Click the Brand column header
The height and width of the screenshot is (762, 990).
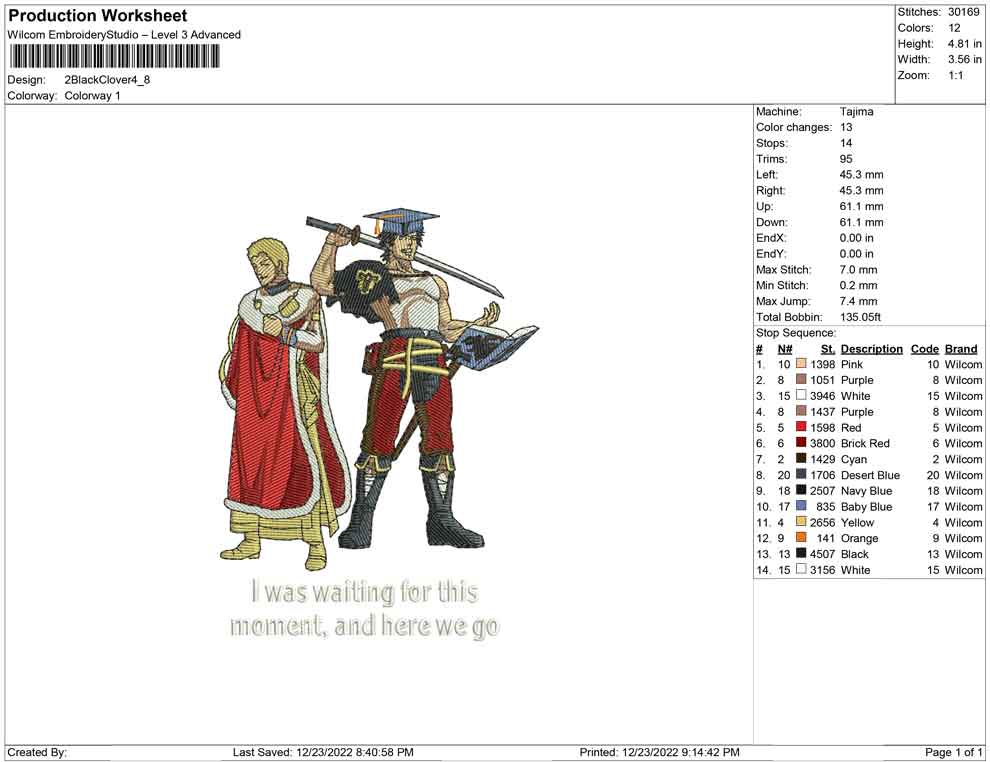(x=961, y=348)
